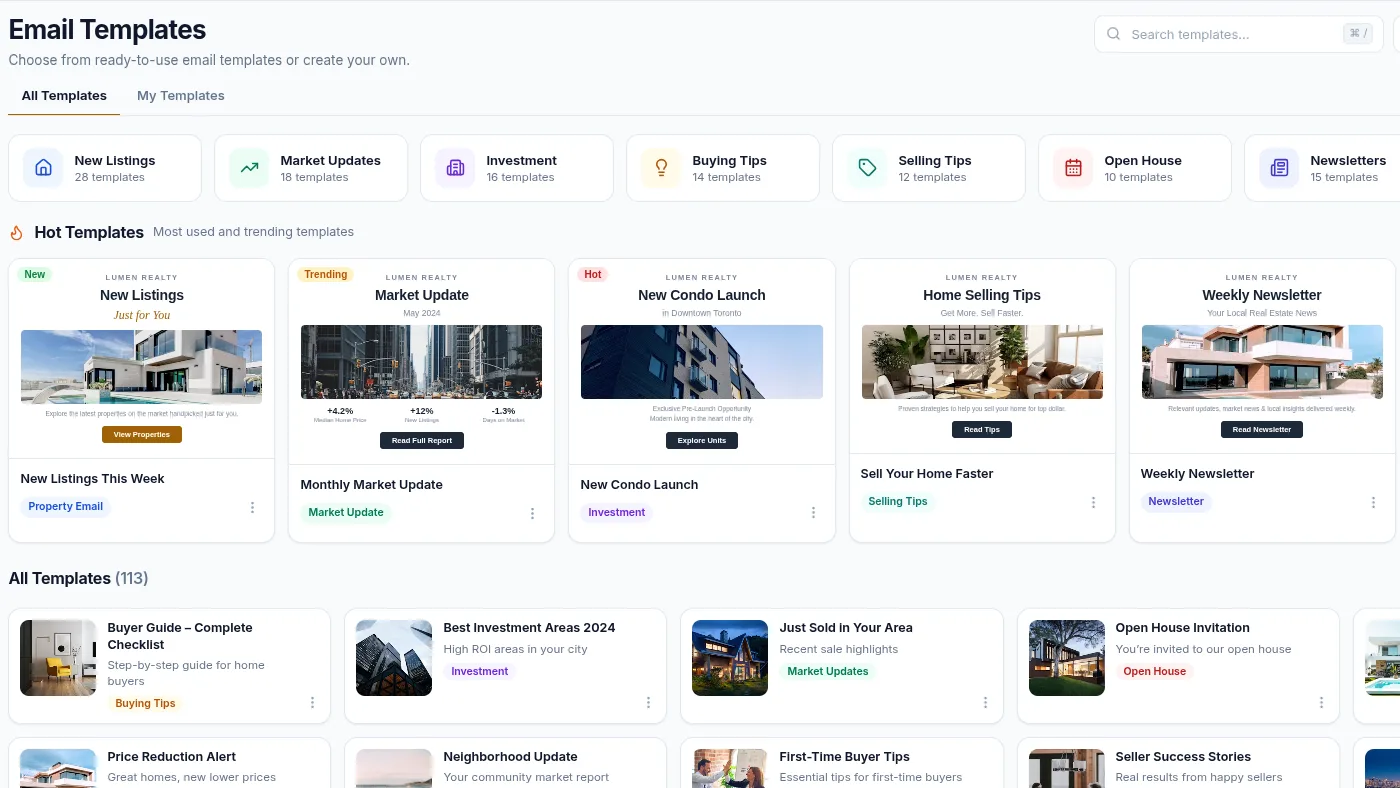Open the New Listings house preview image
The height and width of the screenshot is (788, 1400).
tap(142, 367)
